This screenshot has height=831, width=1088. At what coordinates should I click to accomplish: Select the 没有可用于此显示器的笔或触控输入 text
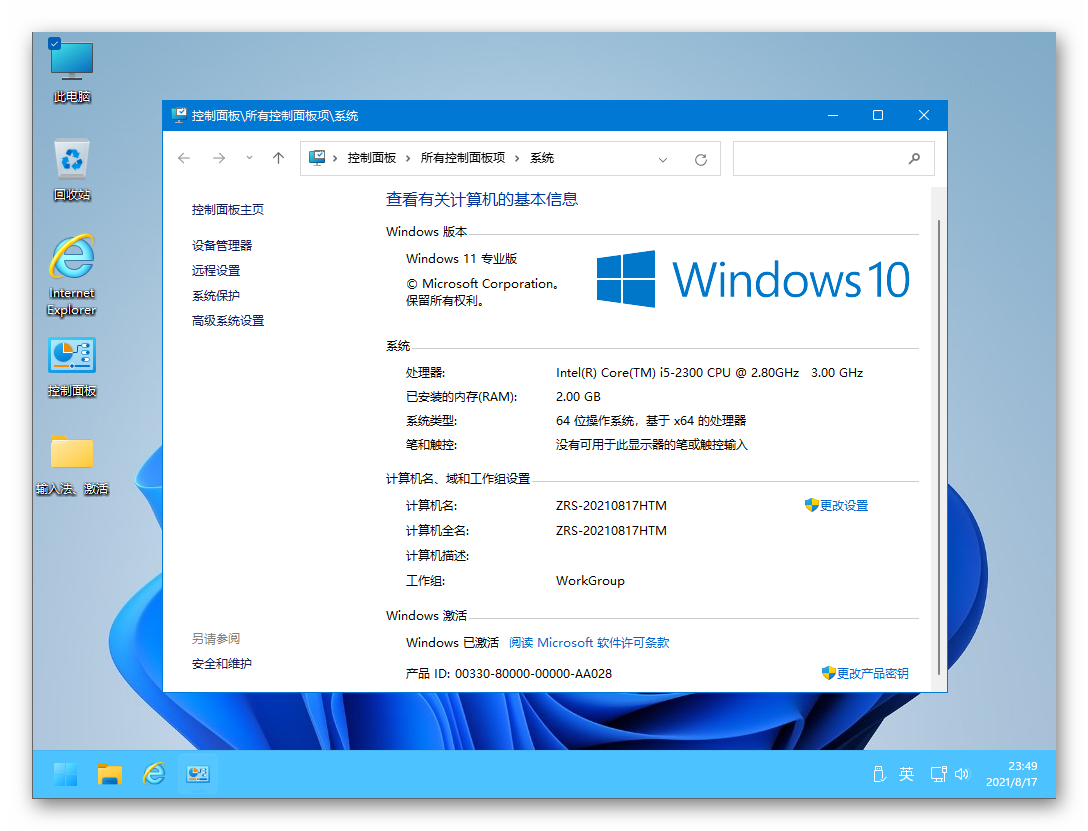(x=652, y=445)
